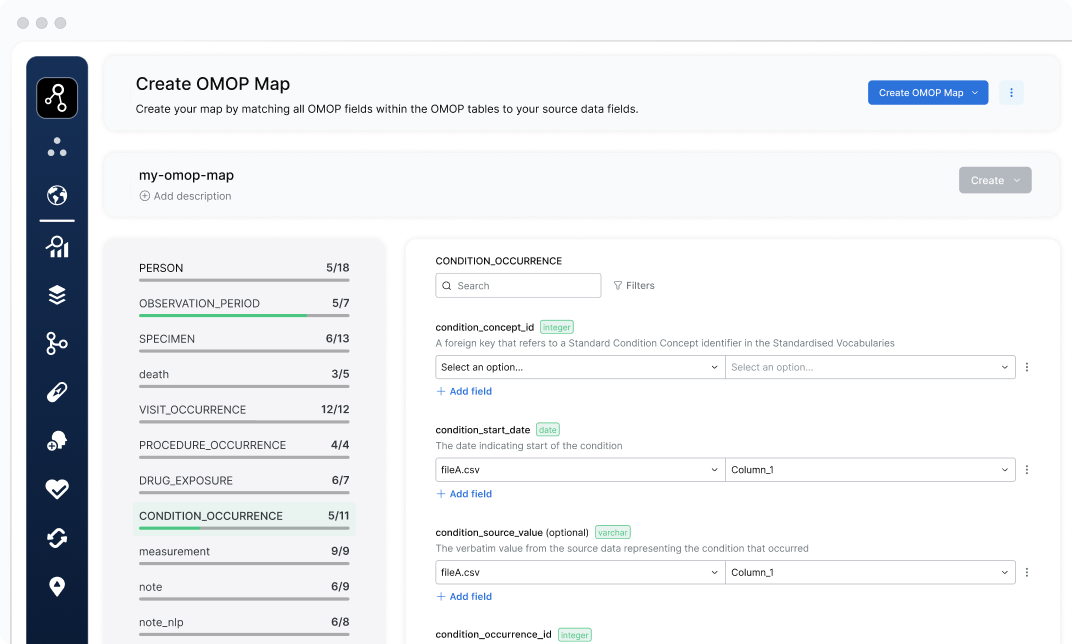1072x644 pixels.
Task: Click the sync arrows sidebar icon
Action: click(x=57, y=538)
